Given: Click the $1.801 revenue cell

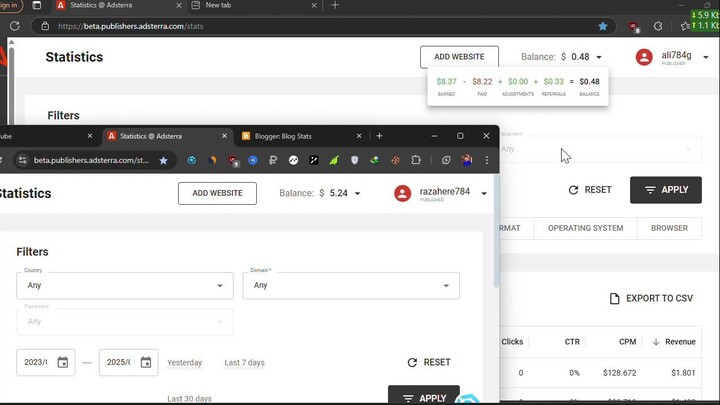Looking at the screenshot, I should coord(683,373).
